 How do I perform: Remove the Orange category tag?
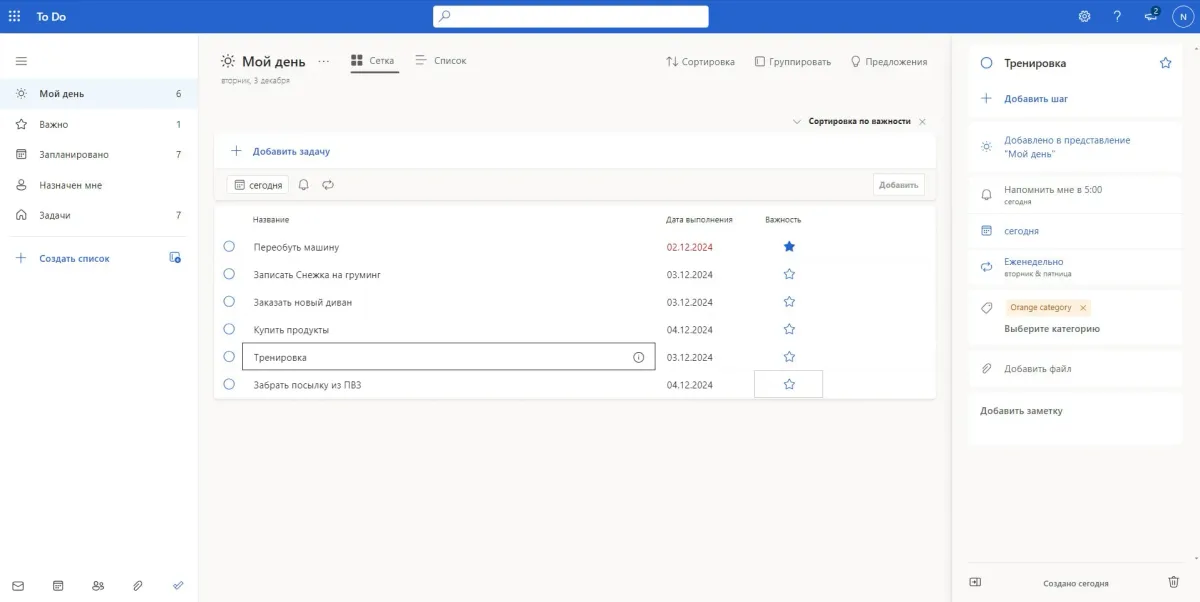point(1083,308)
